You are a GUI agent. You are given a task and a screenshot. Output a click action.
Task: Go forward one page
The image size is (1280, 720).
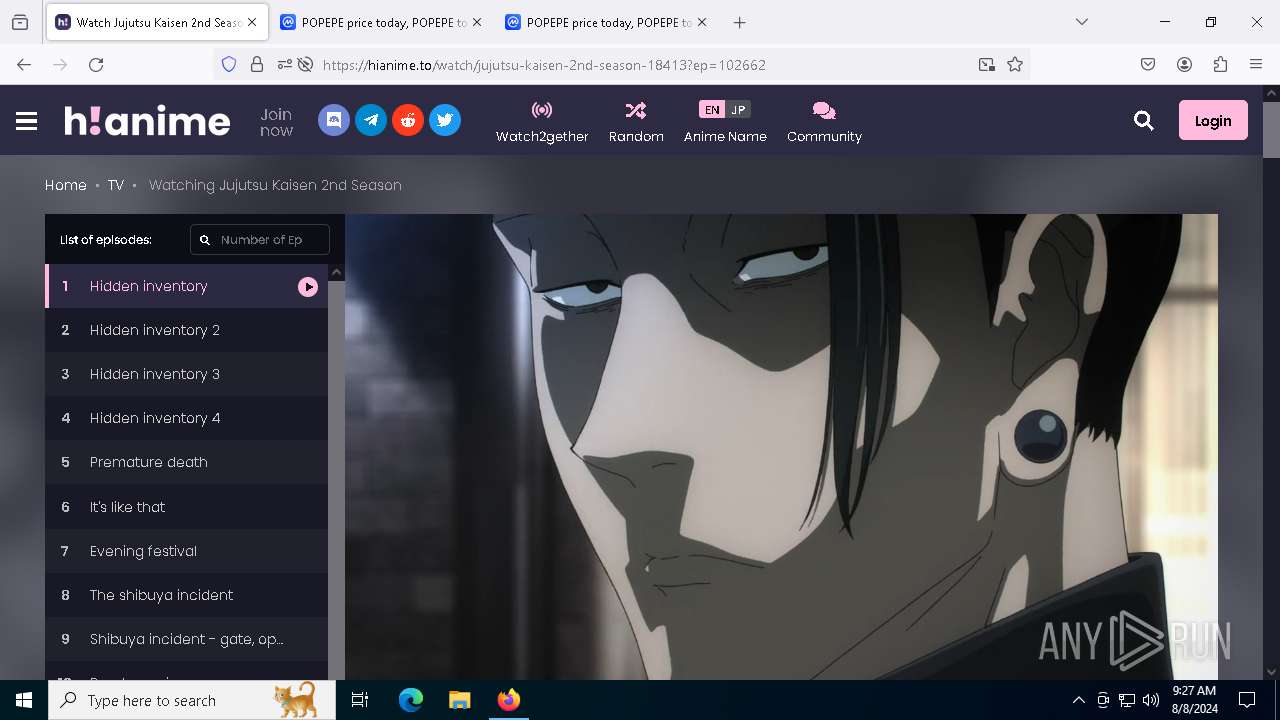click(60, 64)
